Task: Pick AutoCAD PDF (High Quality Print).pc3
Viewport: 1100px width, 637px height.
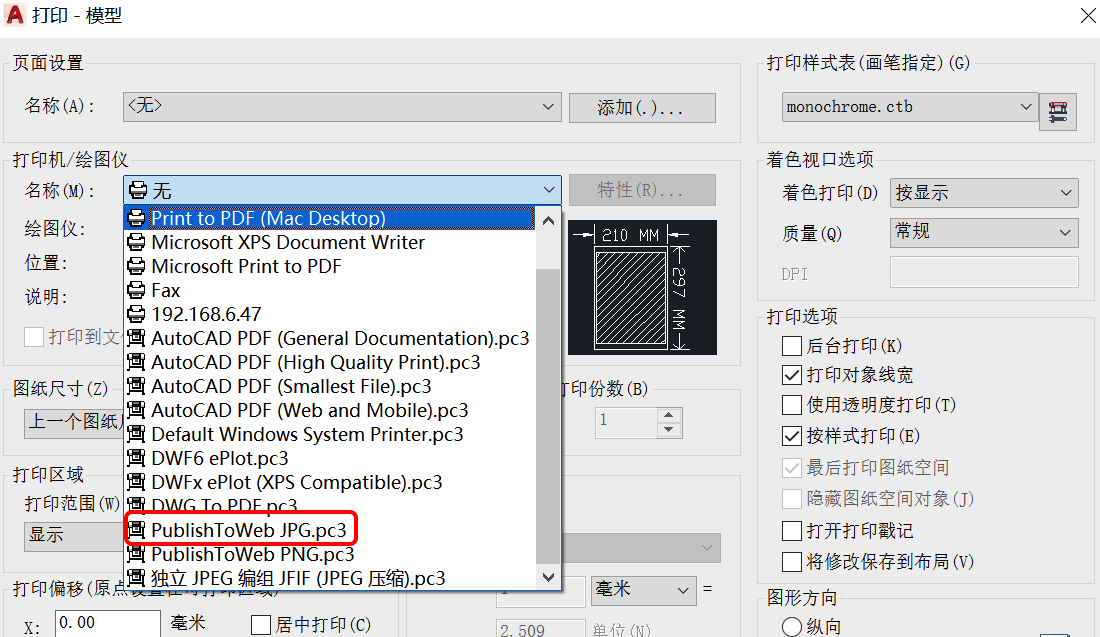Action: 330,362
